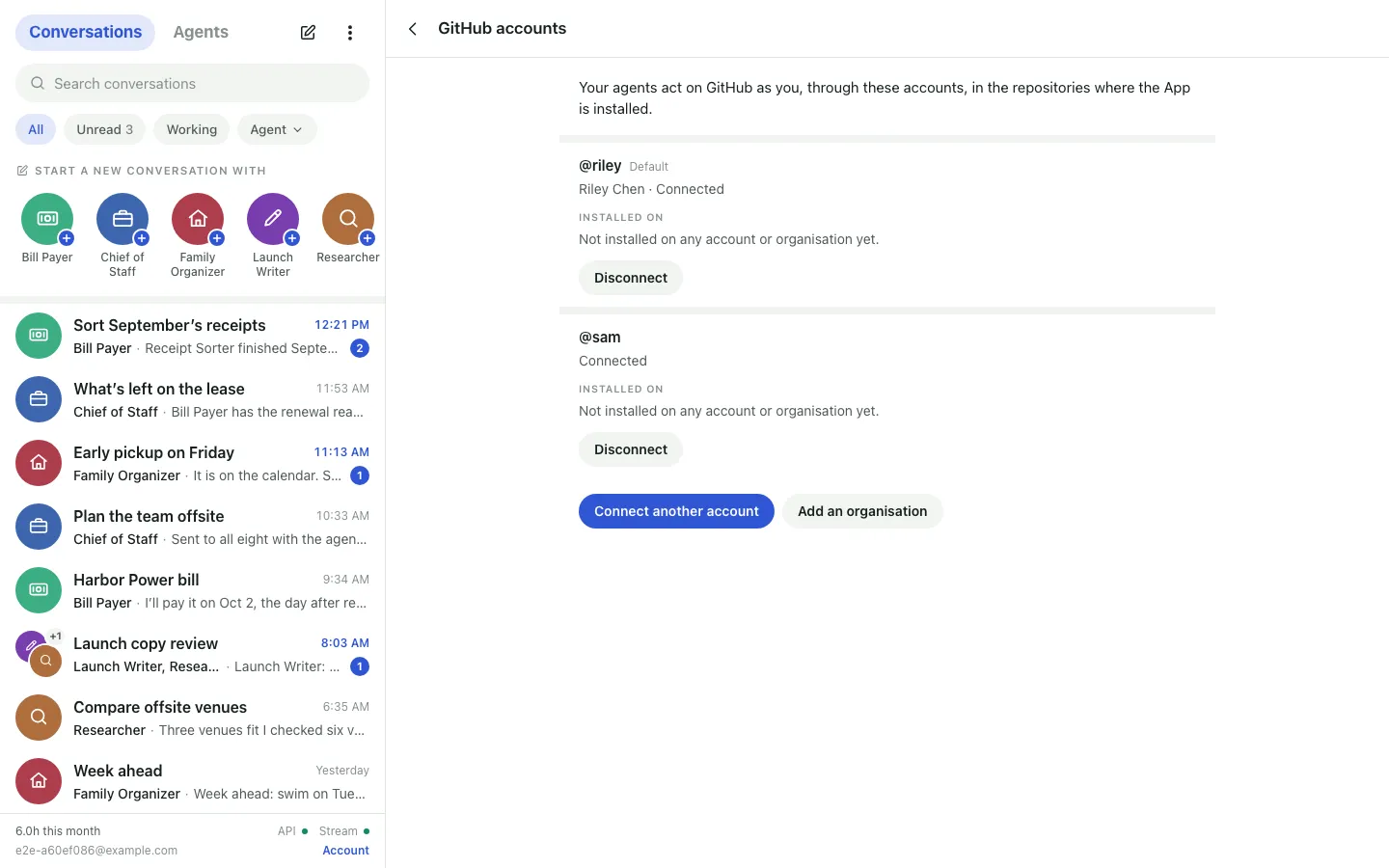The width and height of the screenshot is (1389, 868).
Task: Focus the Search conversations field
Action: point(193,83)
